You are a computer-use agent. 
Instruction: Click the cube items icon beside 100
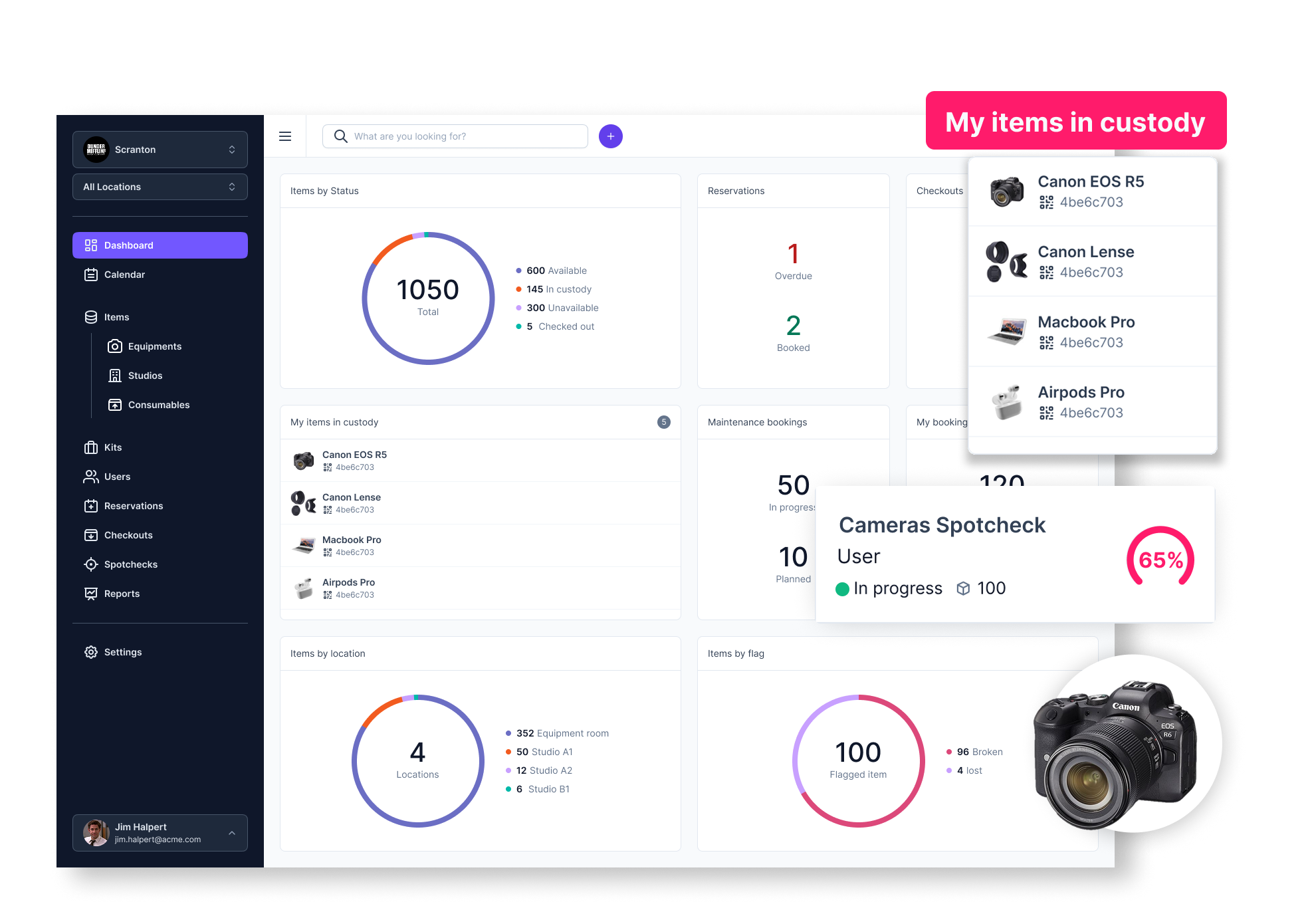click(x=963, y=588)
